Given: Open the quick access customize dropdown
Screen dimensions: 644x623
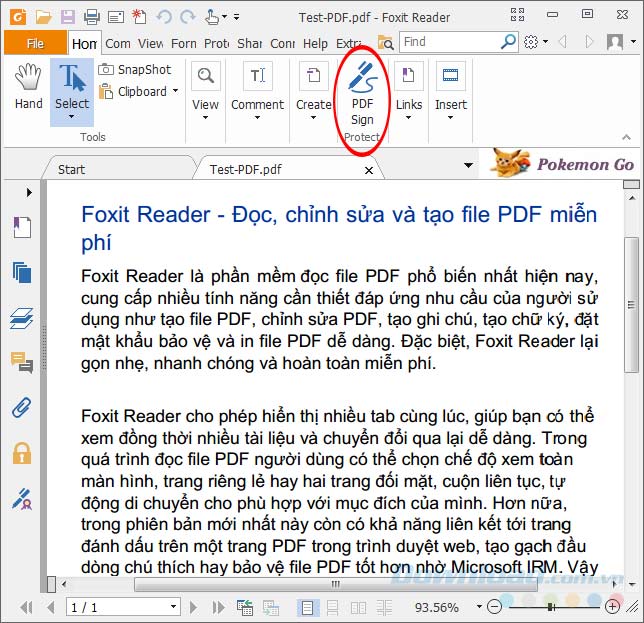Looking at the screenshot, I should coord(237,17).
